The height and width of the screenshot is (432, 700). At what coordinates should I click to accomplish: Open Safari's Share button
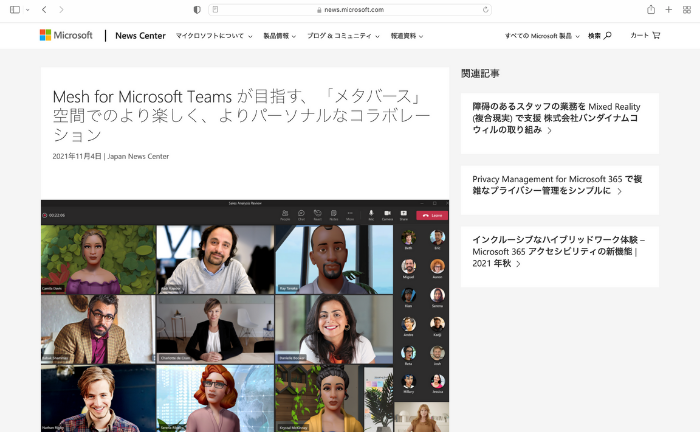click(x=651, y=9)
